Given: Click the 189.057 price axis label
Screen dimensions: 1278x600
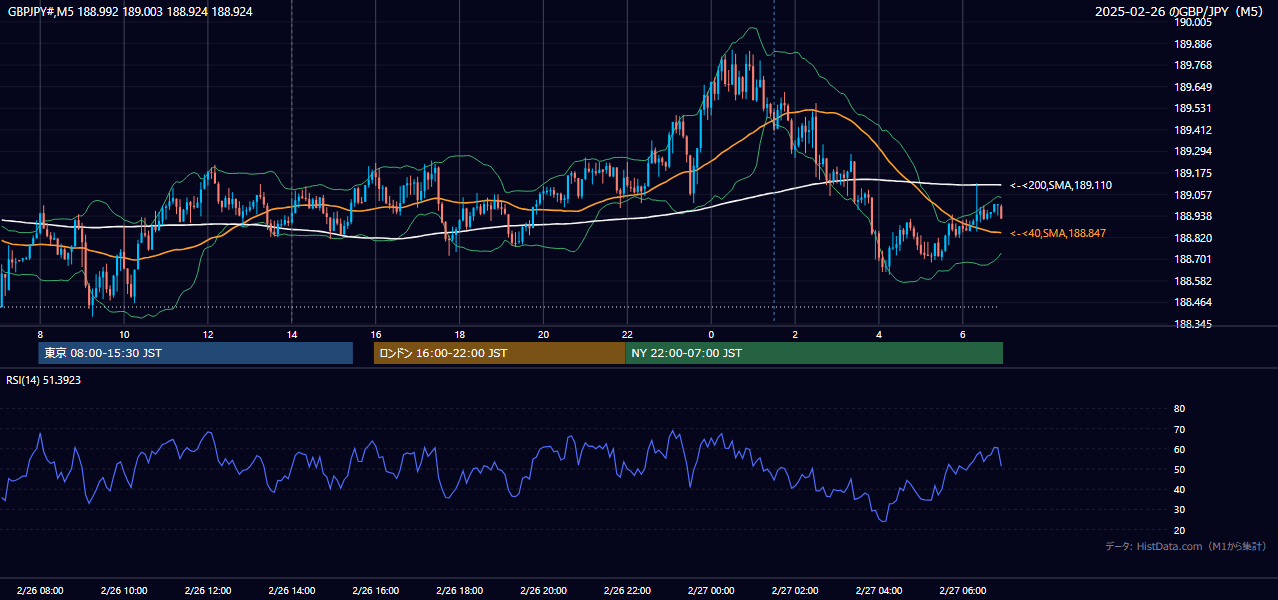Looking at the screenshot, I should 1193,195.
